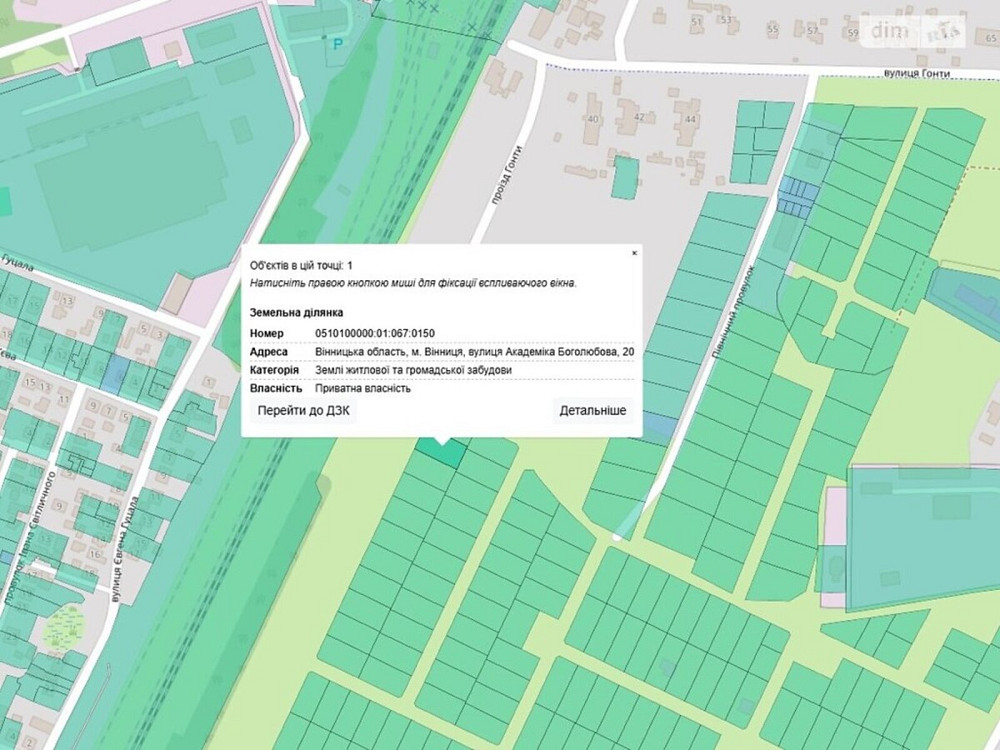Click building number 42 on the map
Image resolution: width=1000 pixels, height=750 pixels.
coord(639,118)
